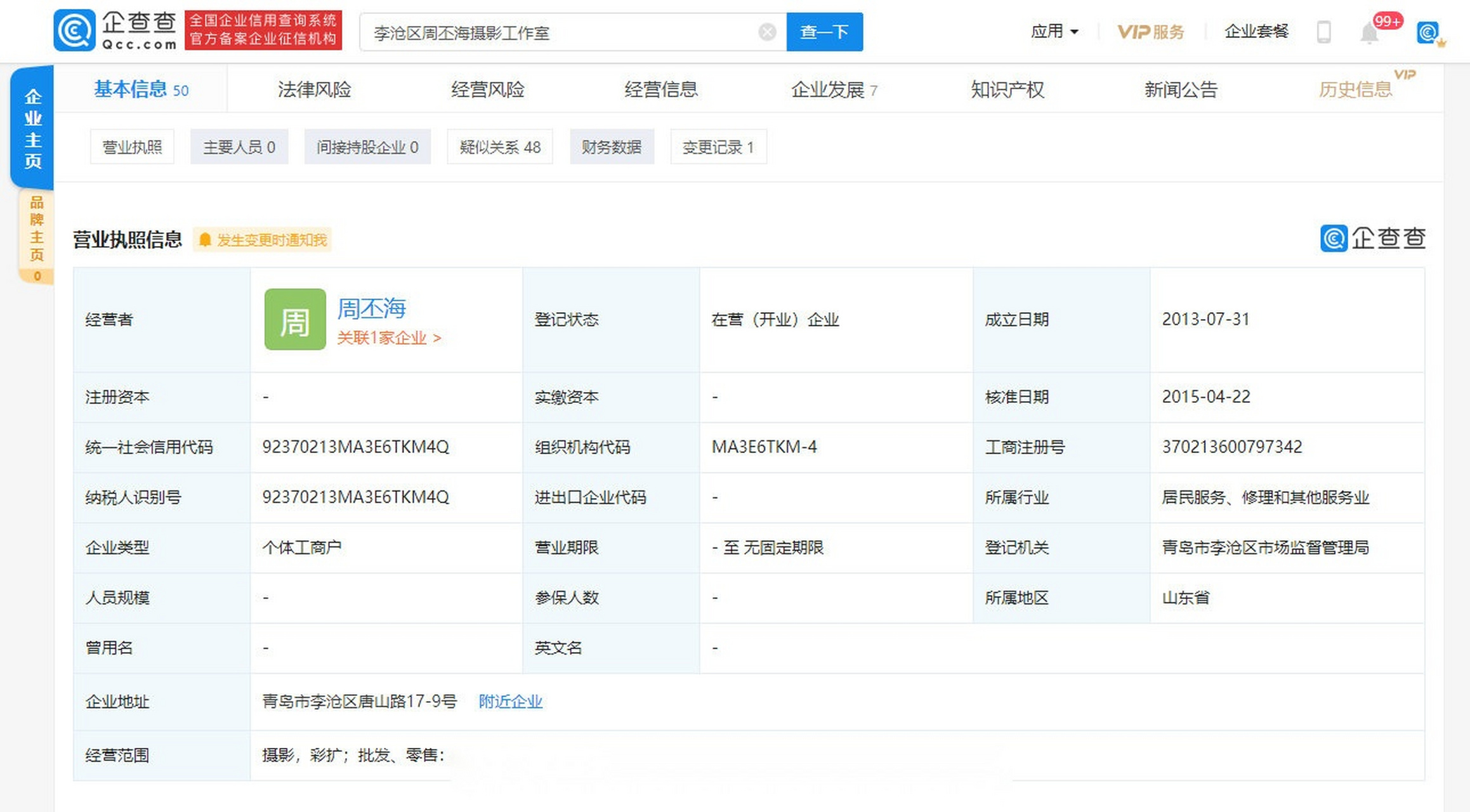Screen dimensions: 1470x812
Task: Select the organization code MA3E6TKM-4
Action: pos(764,447)
